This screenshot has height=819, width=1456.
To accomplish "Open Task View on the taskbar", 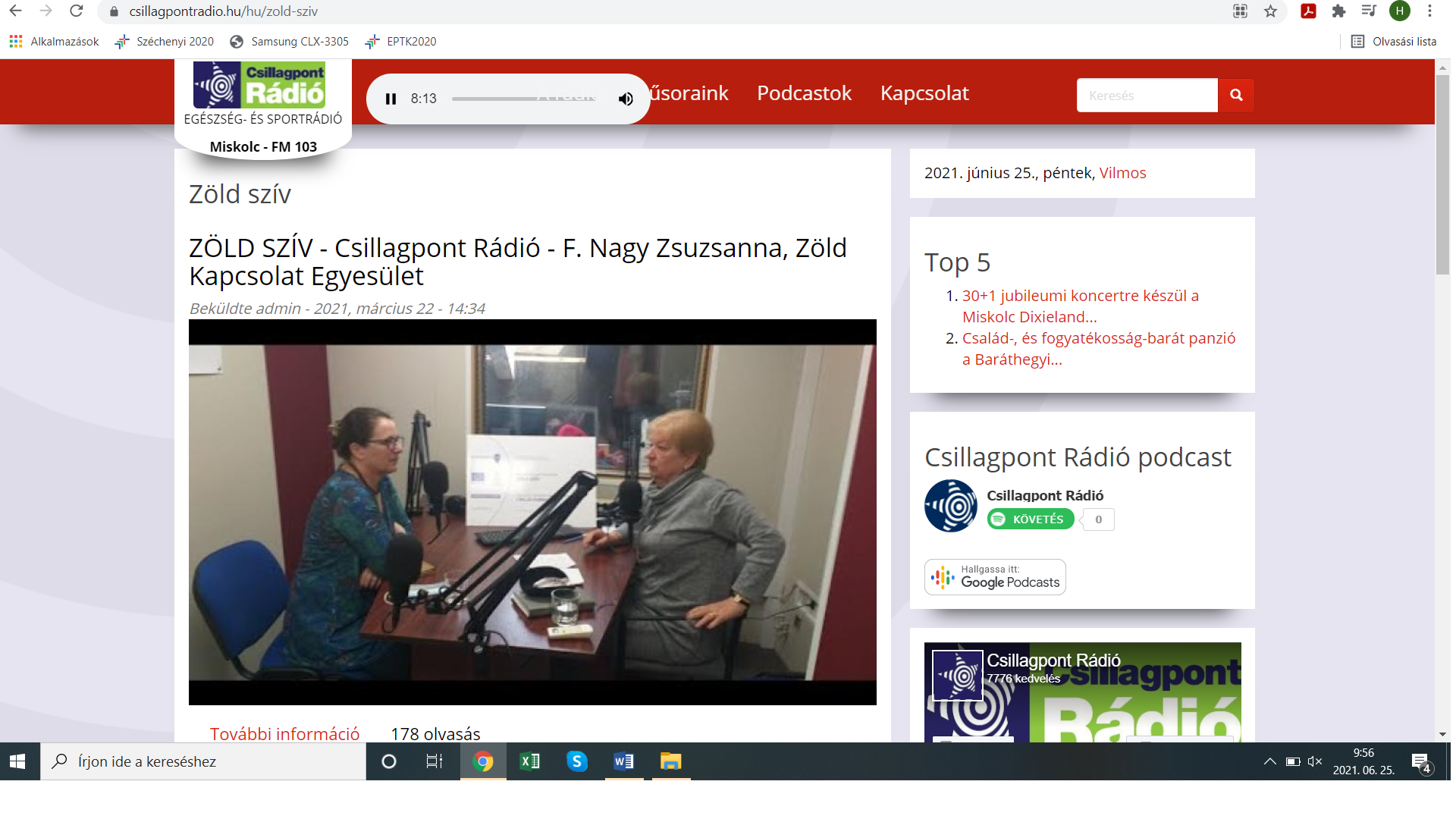I will tap(434, 761).
